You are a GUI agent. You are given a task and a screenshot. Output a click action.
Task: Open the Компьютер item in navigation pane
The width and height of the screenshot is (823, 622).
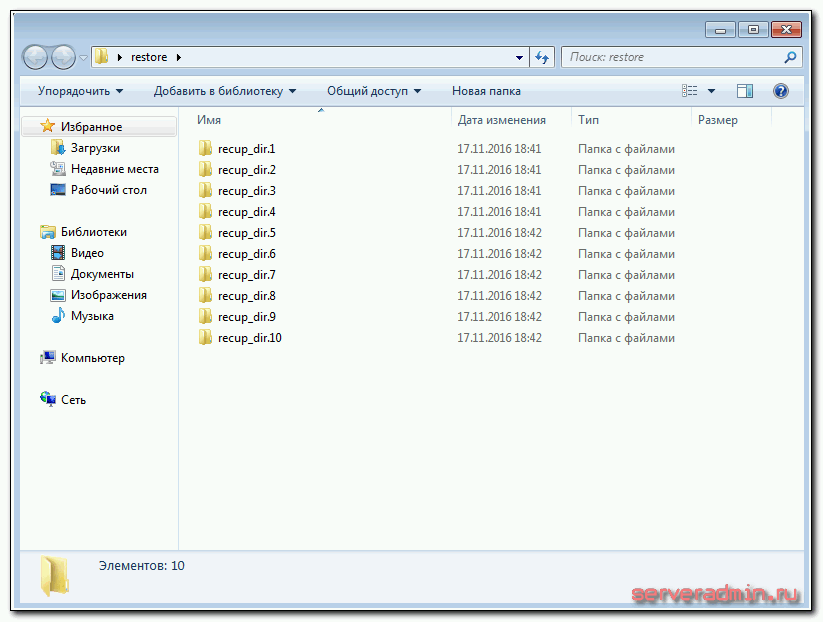(x=92, y=358)
